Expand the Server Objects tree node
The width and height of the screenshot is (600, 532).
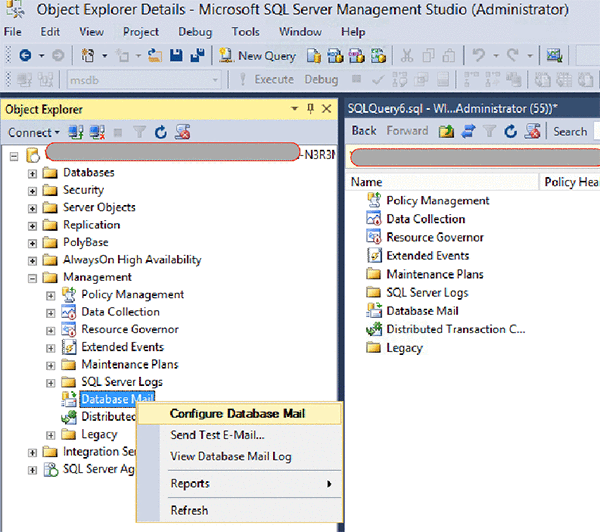click(33, 208)
